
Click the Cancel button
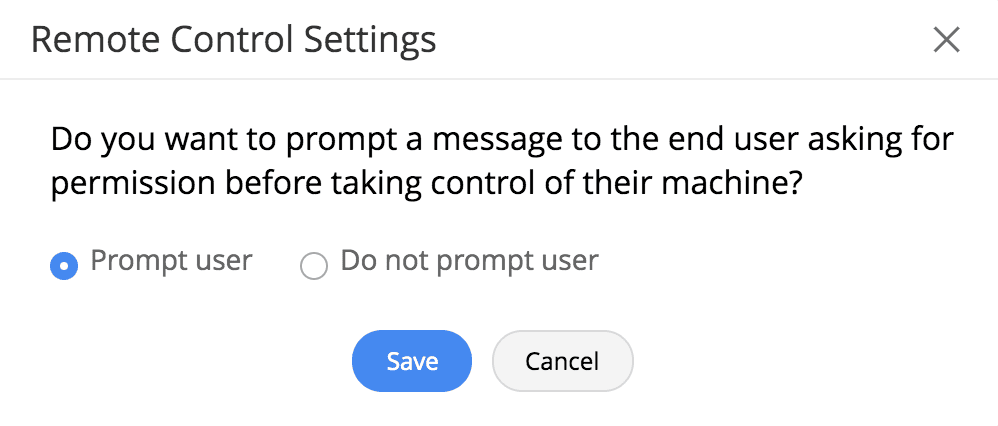[562, 361]
